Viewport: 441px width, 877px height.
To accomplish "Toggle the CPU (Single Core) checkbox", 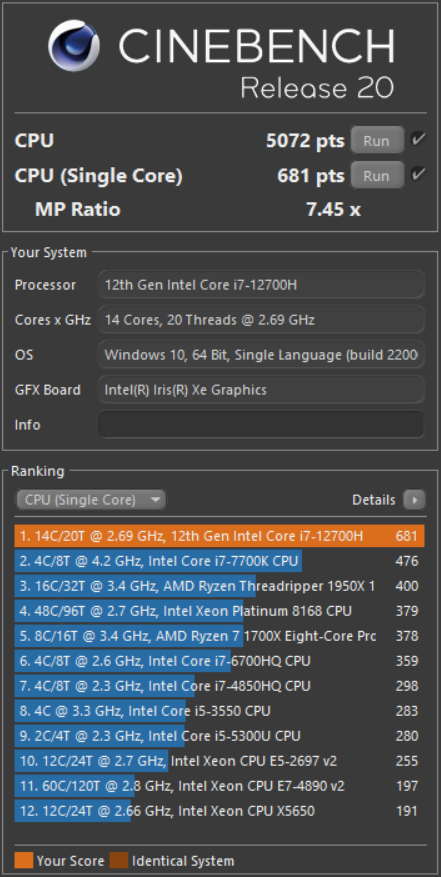I will click(x=417, y=175).
